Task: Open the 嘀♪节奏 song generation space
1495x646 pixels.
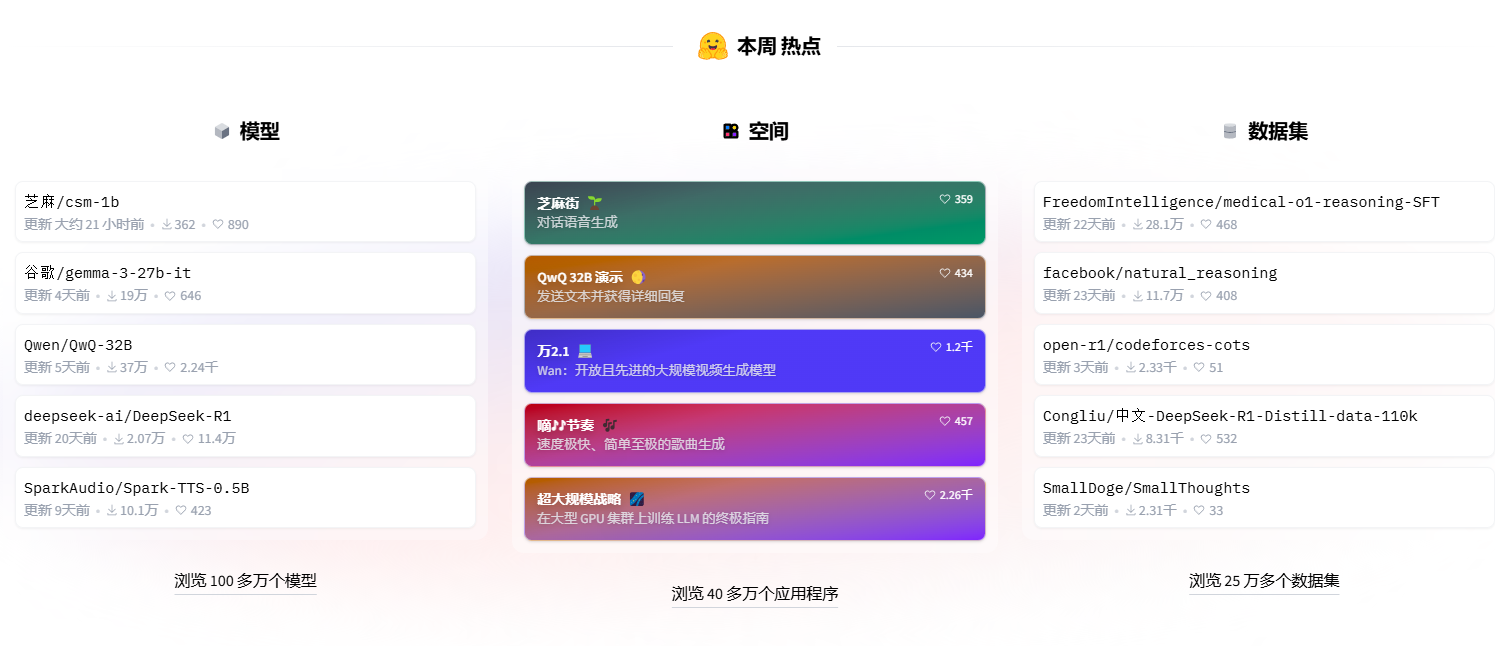Action: [755, 435]
